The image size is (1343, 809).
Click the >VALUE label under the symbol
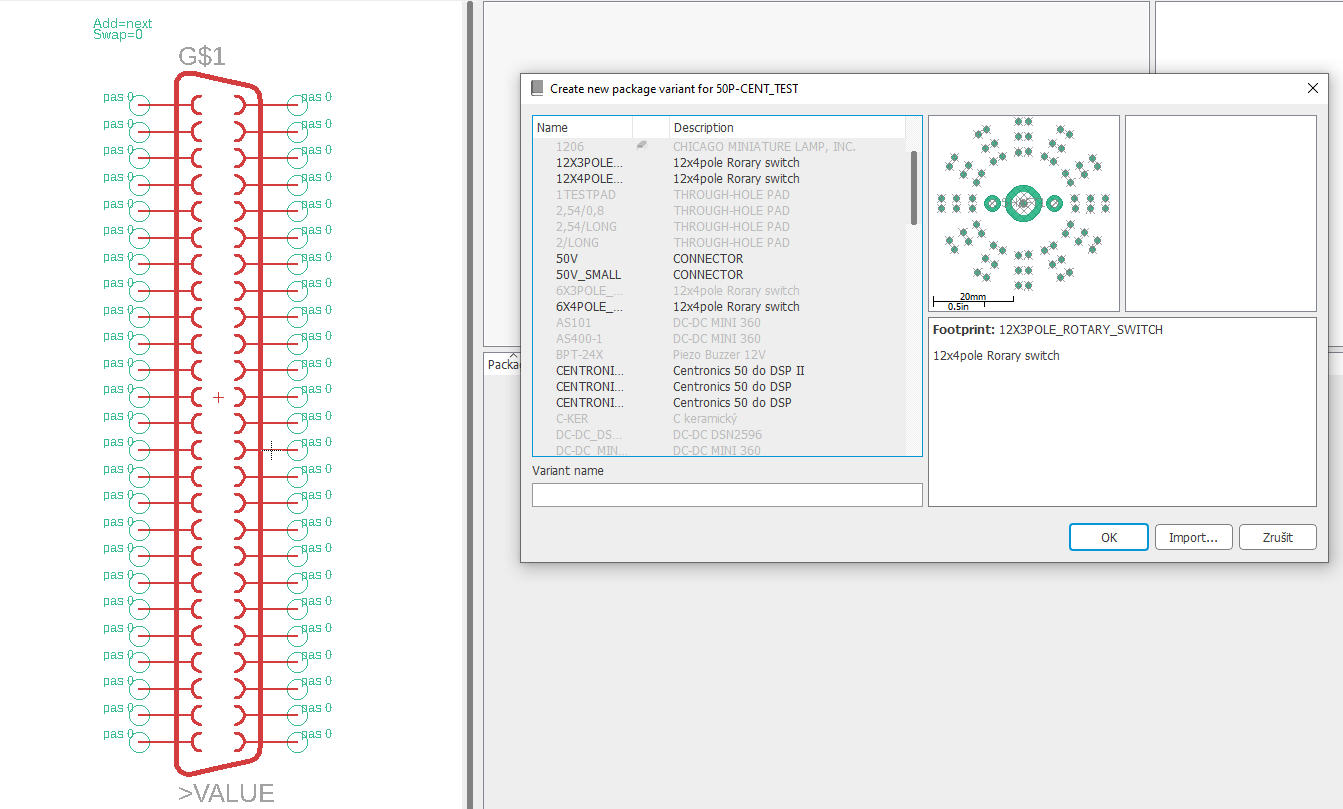[x=226, y=793]
